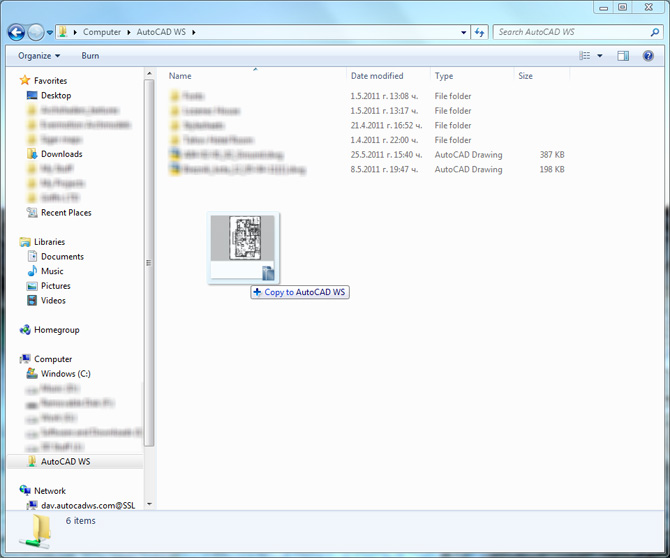Click the Windows (C:) drive icon
This screenshot has height=558, width=670.
click(x=32, y=373)
